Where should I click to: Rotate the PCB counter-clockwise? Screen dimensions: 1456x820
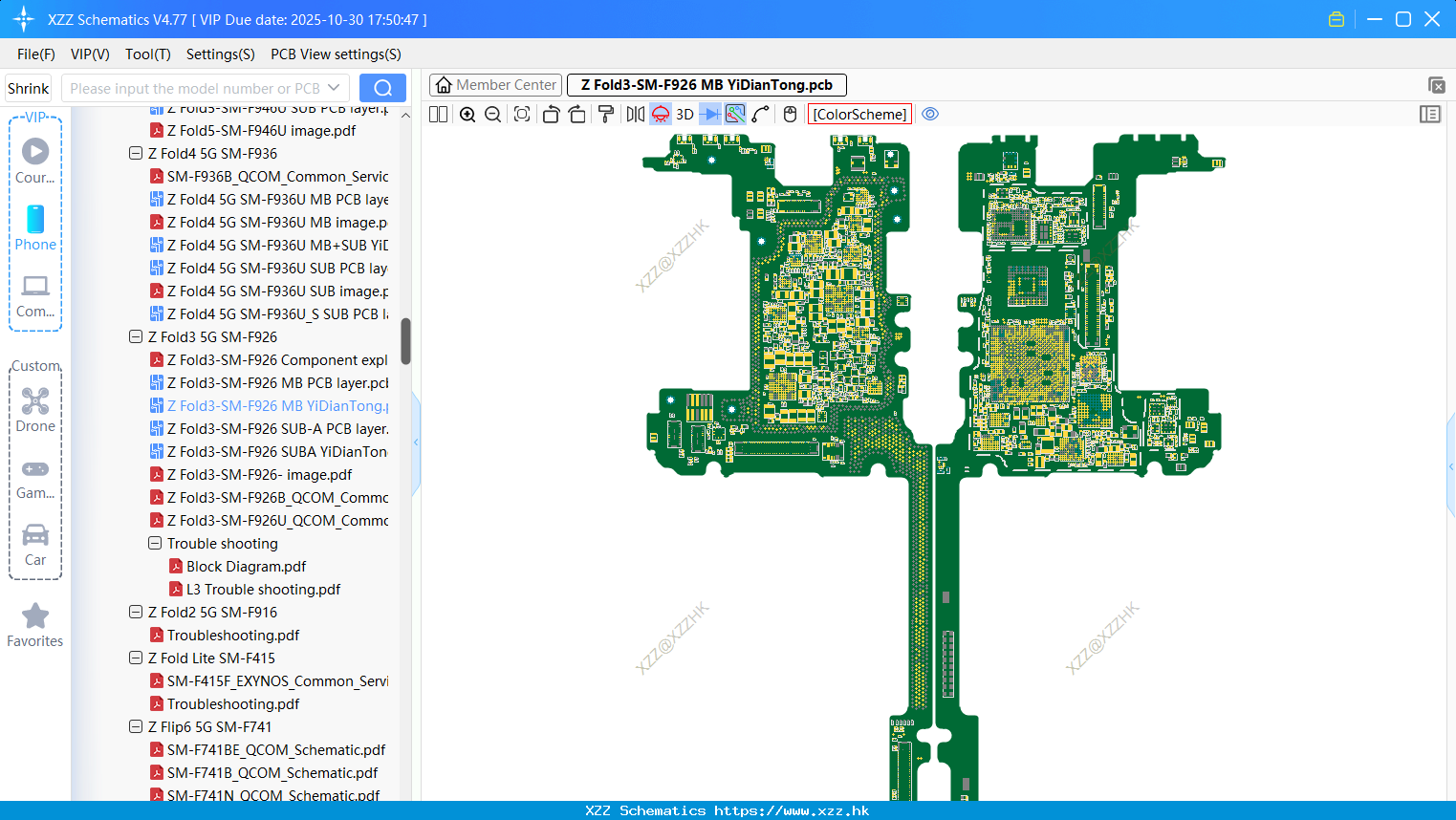point(551,114)
